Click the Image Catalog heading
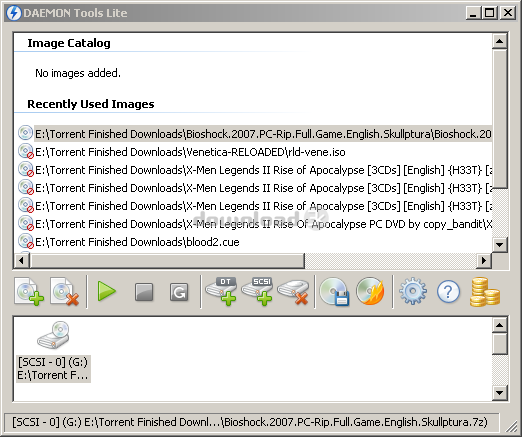Screen dimensions: 522x437 coord(69,43)
